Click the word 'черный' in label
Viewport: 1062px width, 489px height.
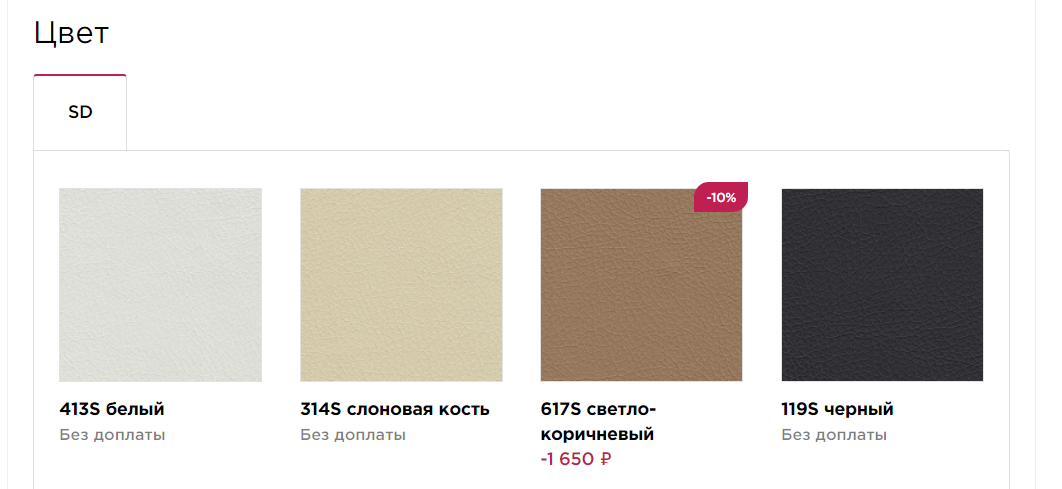pyautogui.click(x=859, y=409)
